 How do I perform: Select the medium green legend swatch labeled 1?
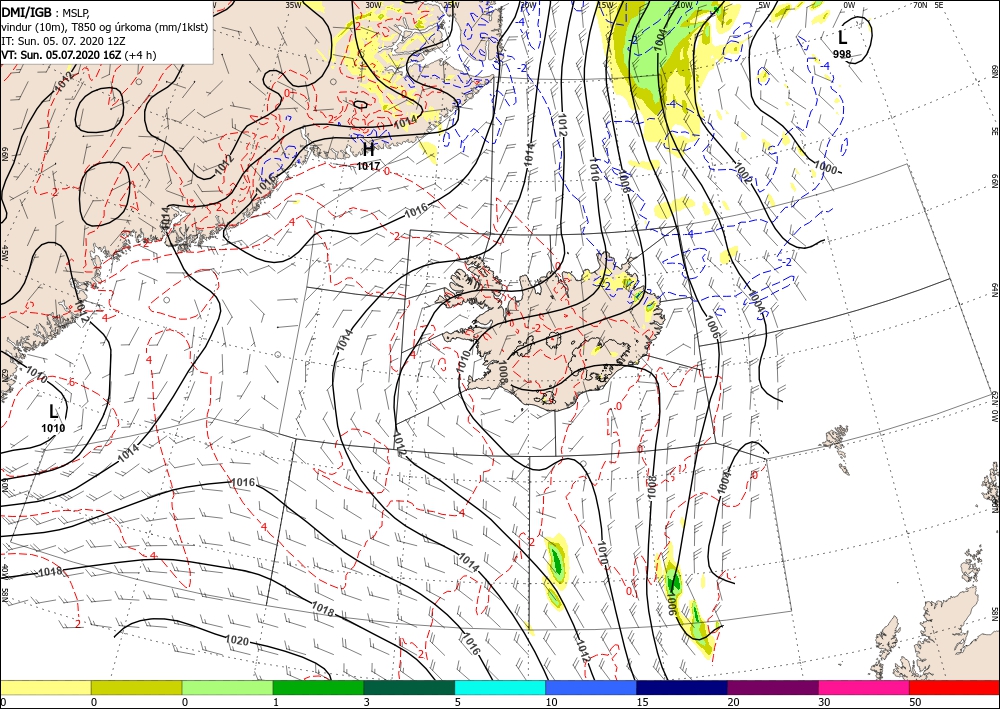(x=318, y=687)
